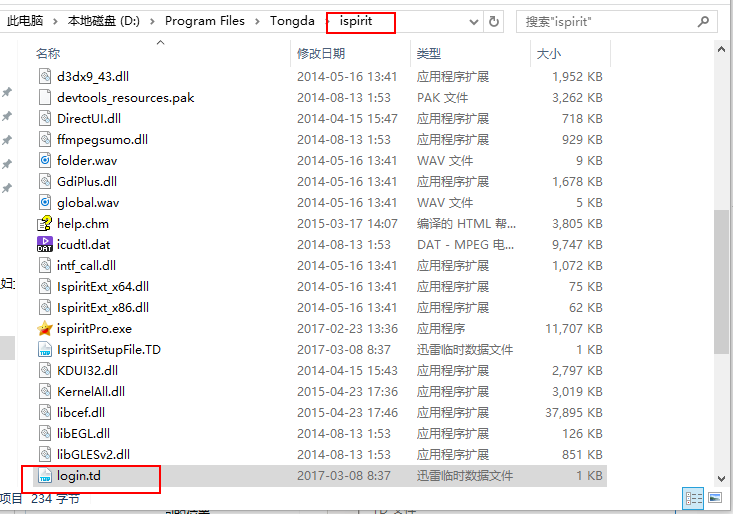
Task: Click the 11,707 KB size value
Action: [574, 328]
